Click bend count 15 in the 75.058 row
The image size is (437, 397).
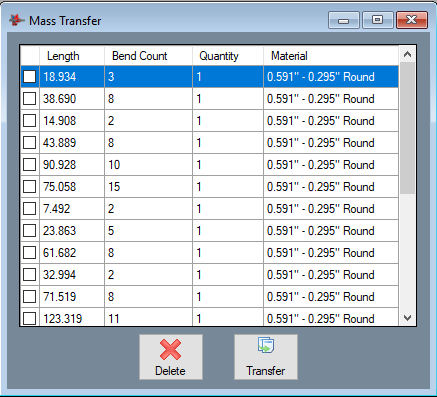click(148, 187)
